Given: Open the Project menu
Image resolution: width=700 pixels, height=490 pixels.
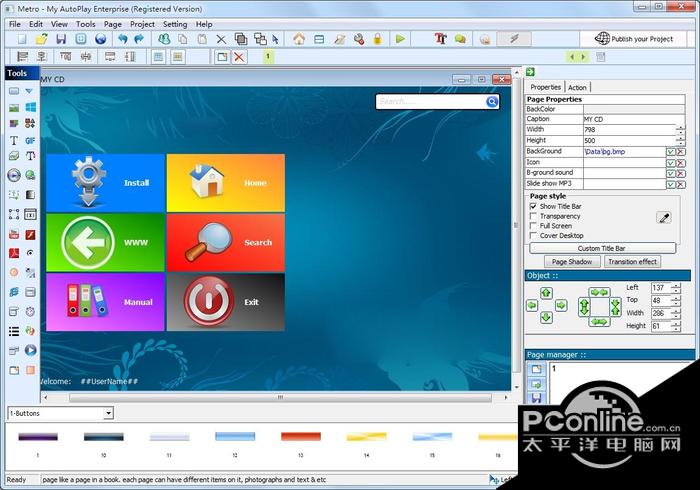Looking at the screenshot, I should (x=142, y=24).
